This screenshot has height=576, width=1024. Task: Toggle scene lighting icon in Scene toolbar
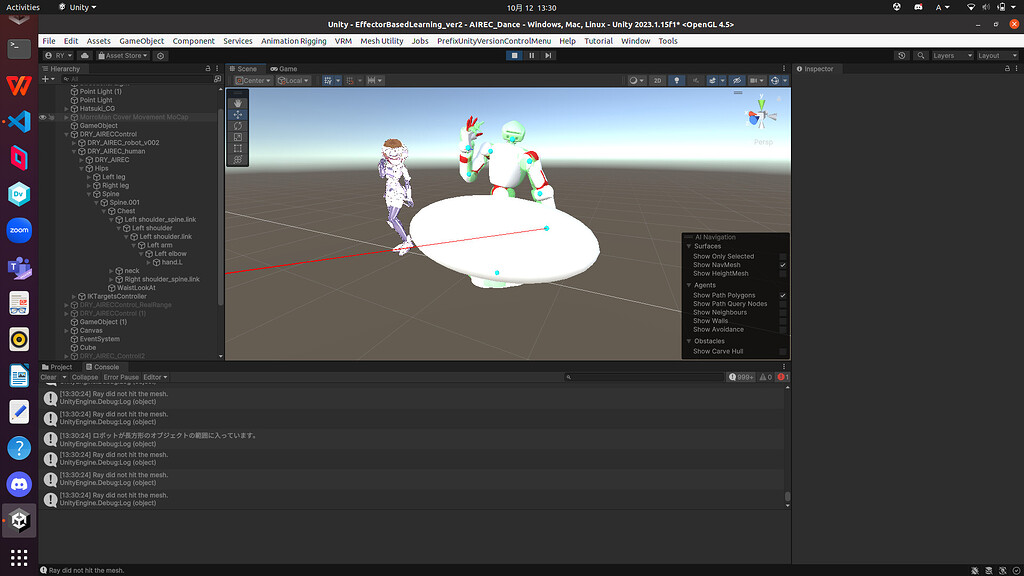point(677,80)
